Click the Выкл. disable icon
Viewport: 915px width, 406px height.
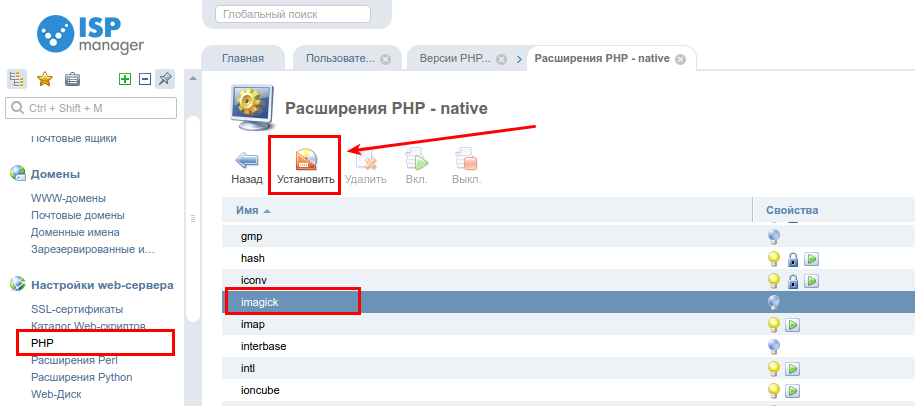[466, 160]
